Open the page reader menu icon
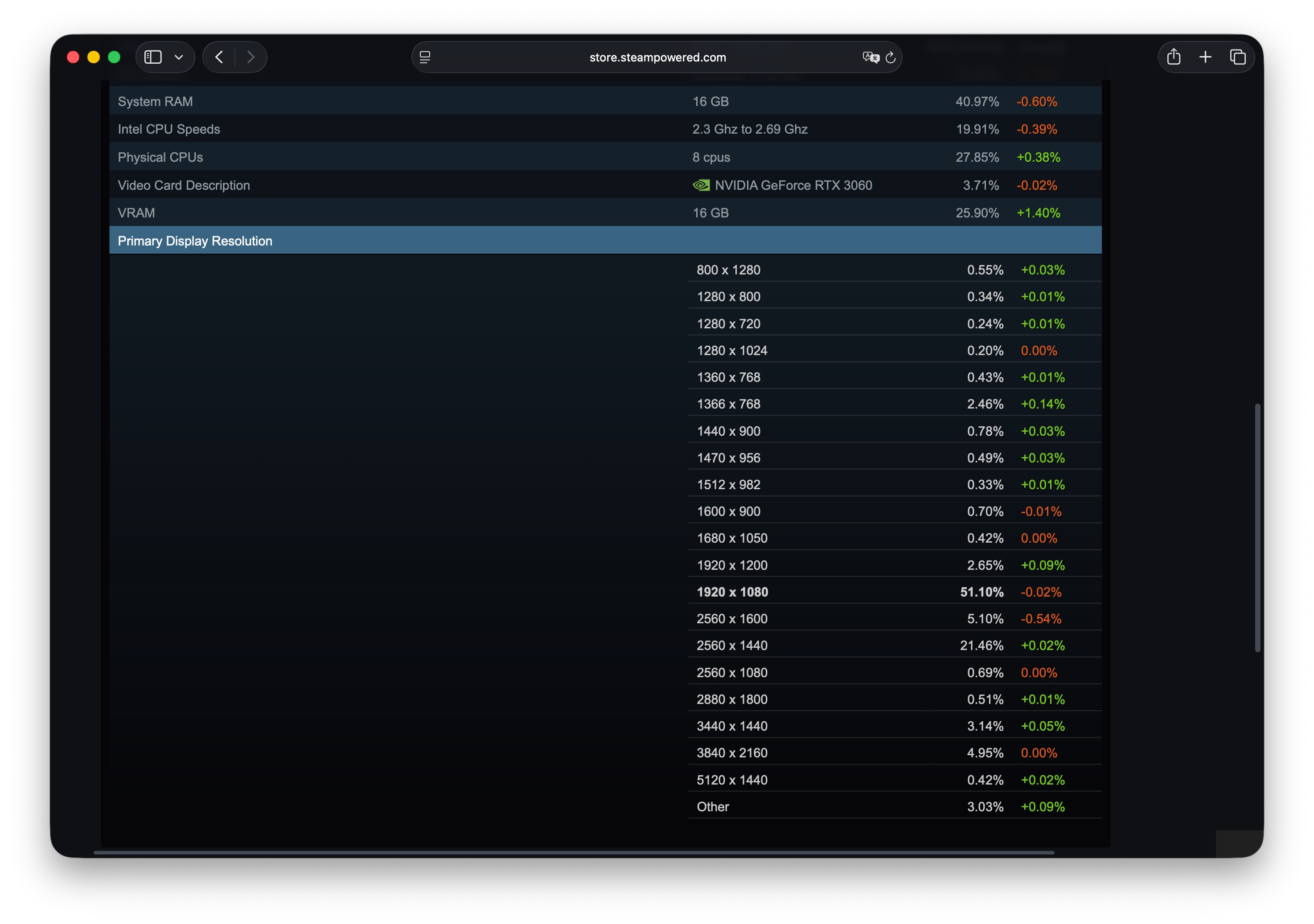The image size is (1314, 924). pyautogui.click(x=425, y=57)
